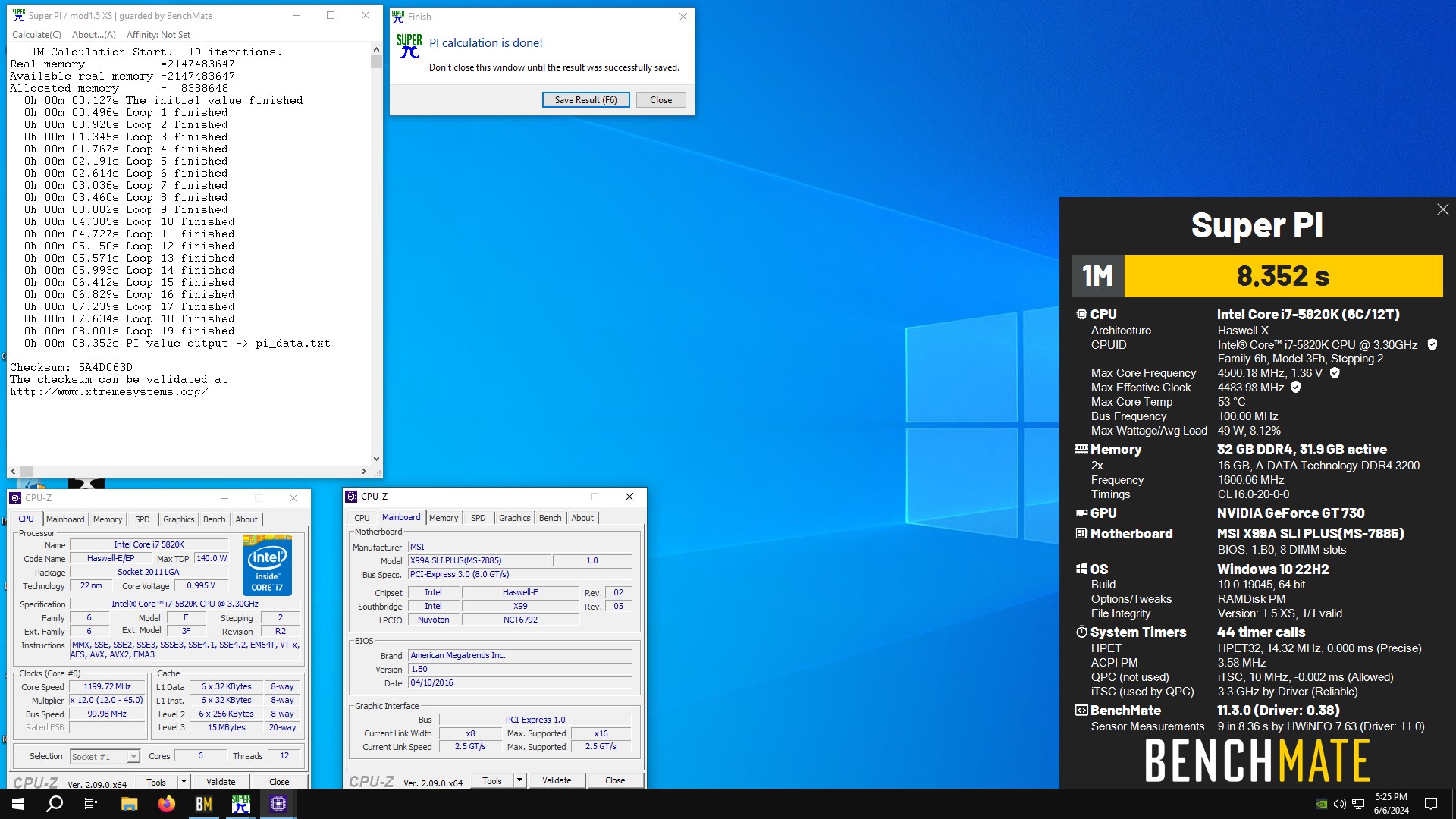1456x819 pixels.
Task: Expand Tools dropdown arrow in left CPU-Z
Action: (x=183, y=782)
